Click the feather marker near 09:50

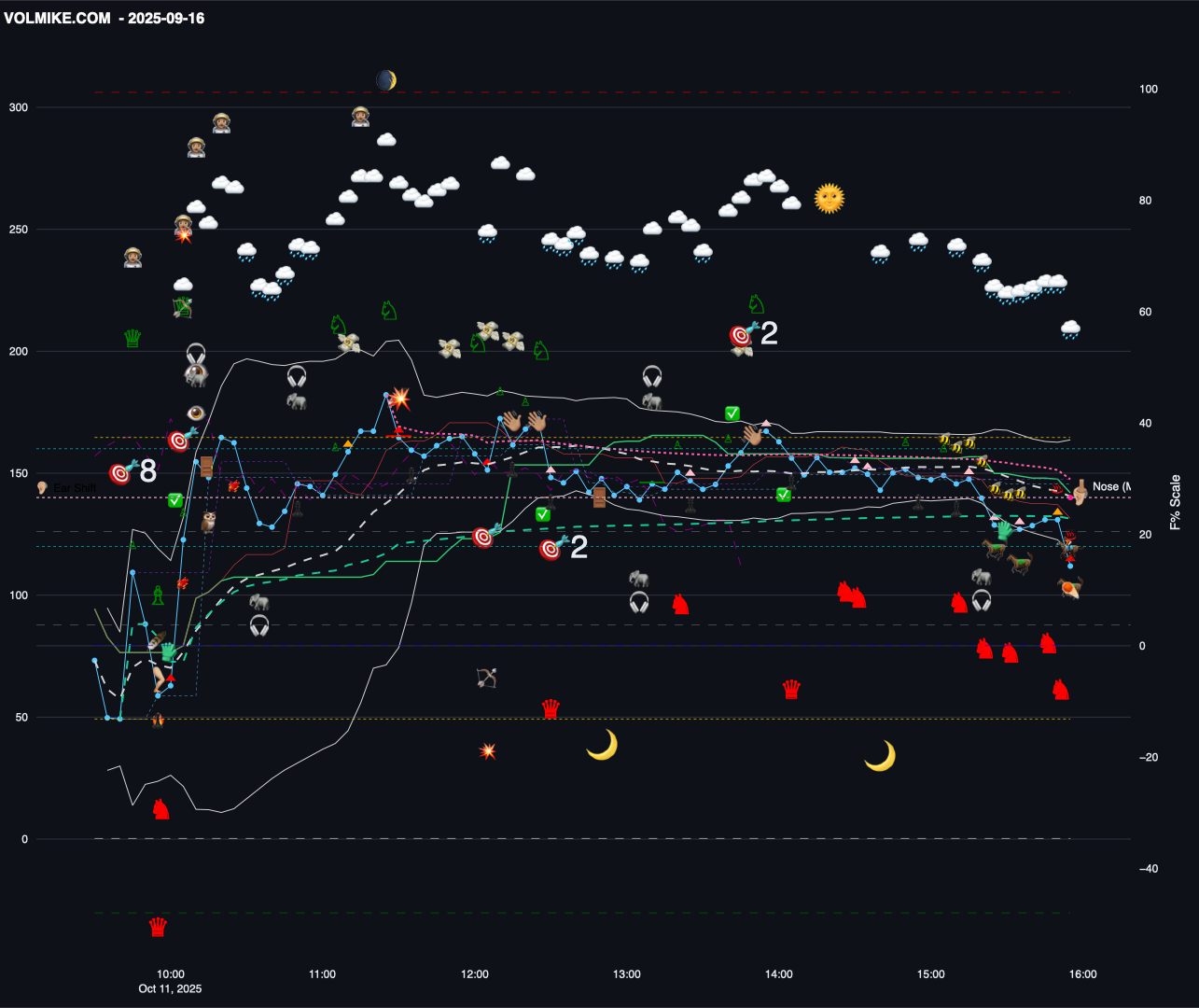pos(157,641)
